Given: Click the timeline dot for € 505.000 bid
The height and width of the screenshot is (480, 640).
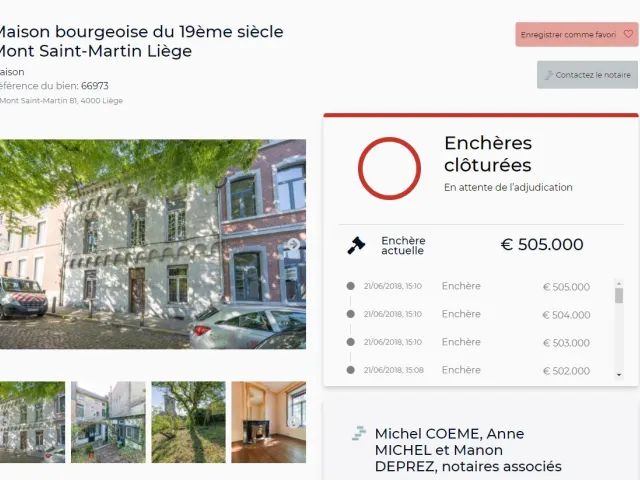Looking at the screenshot, I should click(x=350, y=286).
